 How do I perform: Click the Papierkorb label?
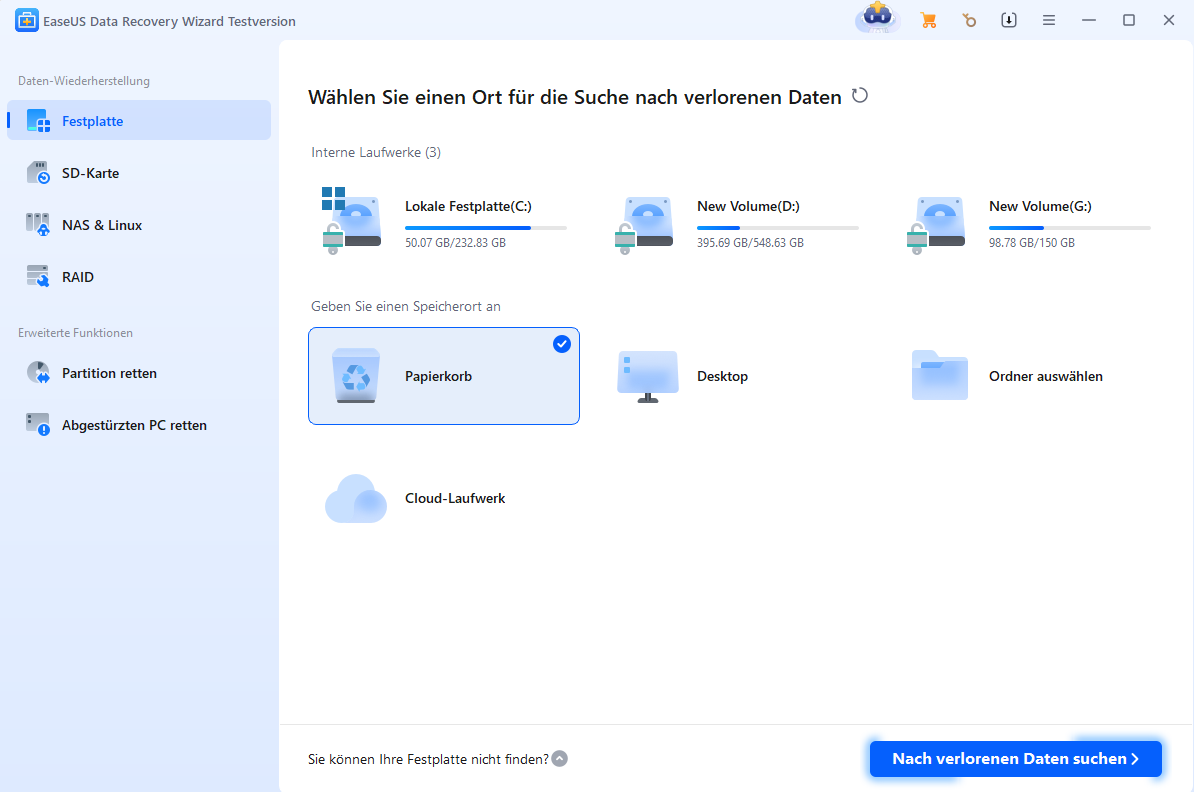(439, 376)
